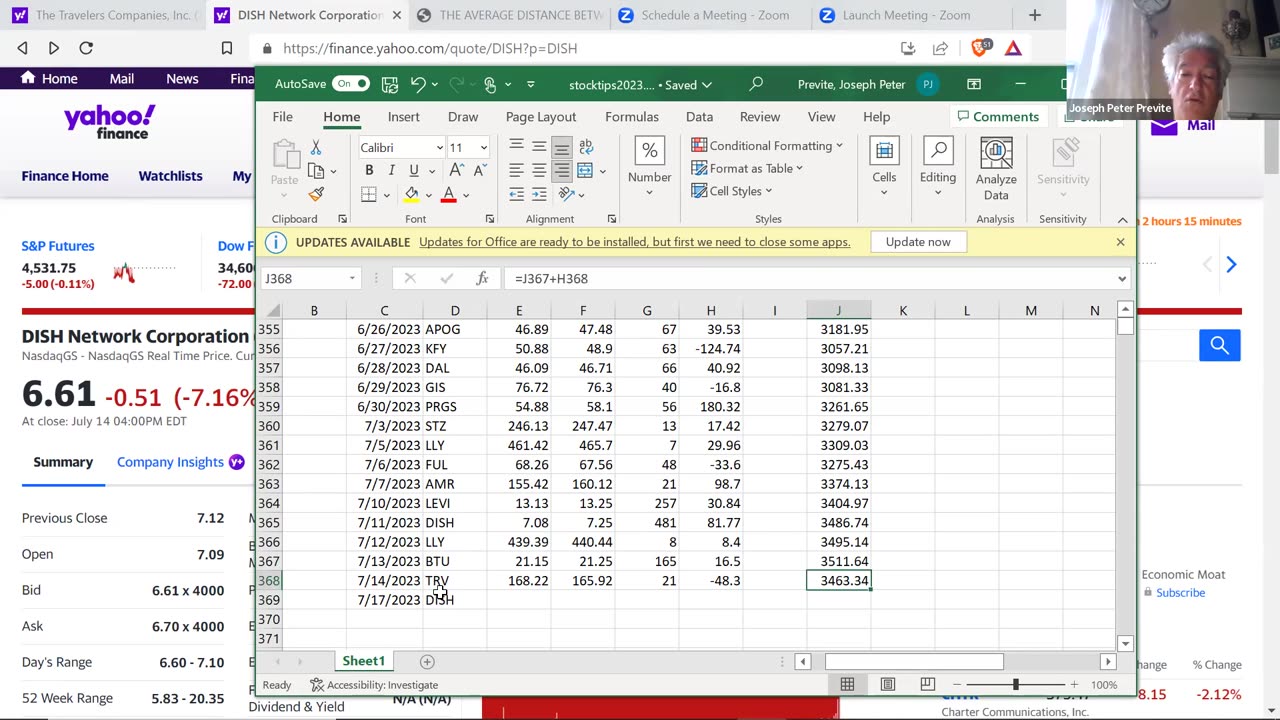The image size is (1280, 720).
Task: Open the Page Layout ribbon tab
Action: (541, 117)
